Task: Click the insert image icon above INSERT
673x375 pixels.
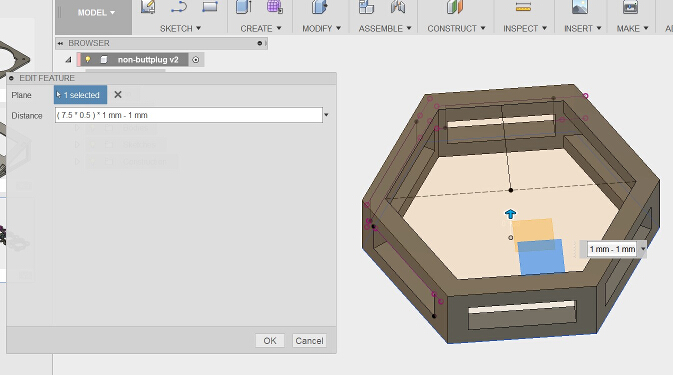Action: (580, 7)
